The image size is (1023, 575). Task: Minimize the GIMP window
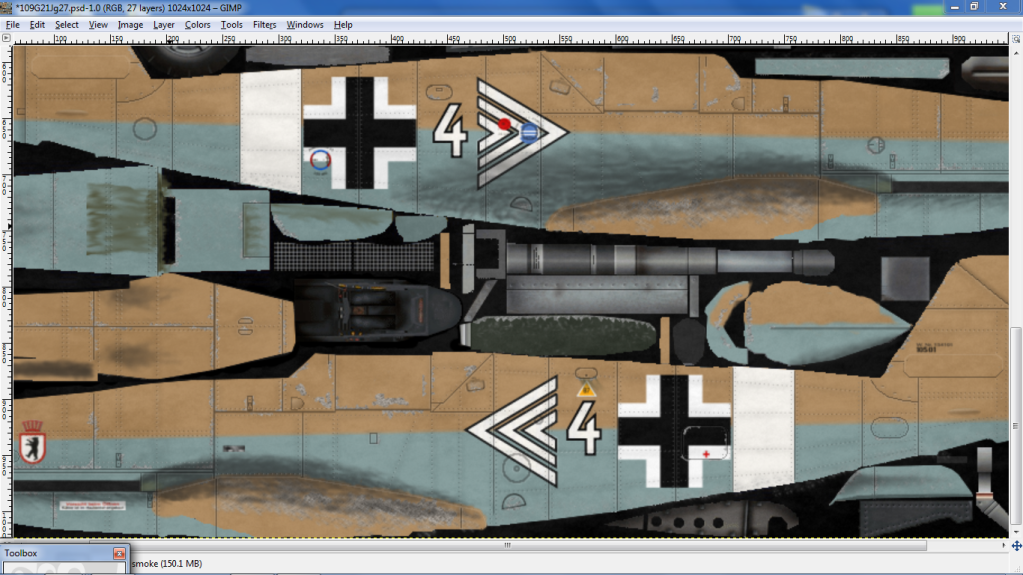coord(954,7)
